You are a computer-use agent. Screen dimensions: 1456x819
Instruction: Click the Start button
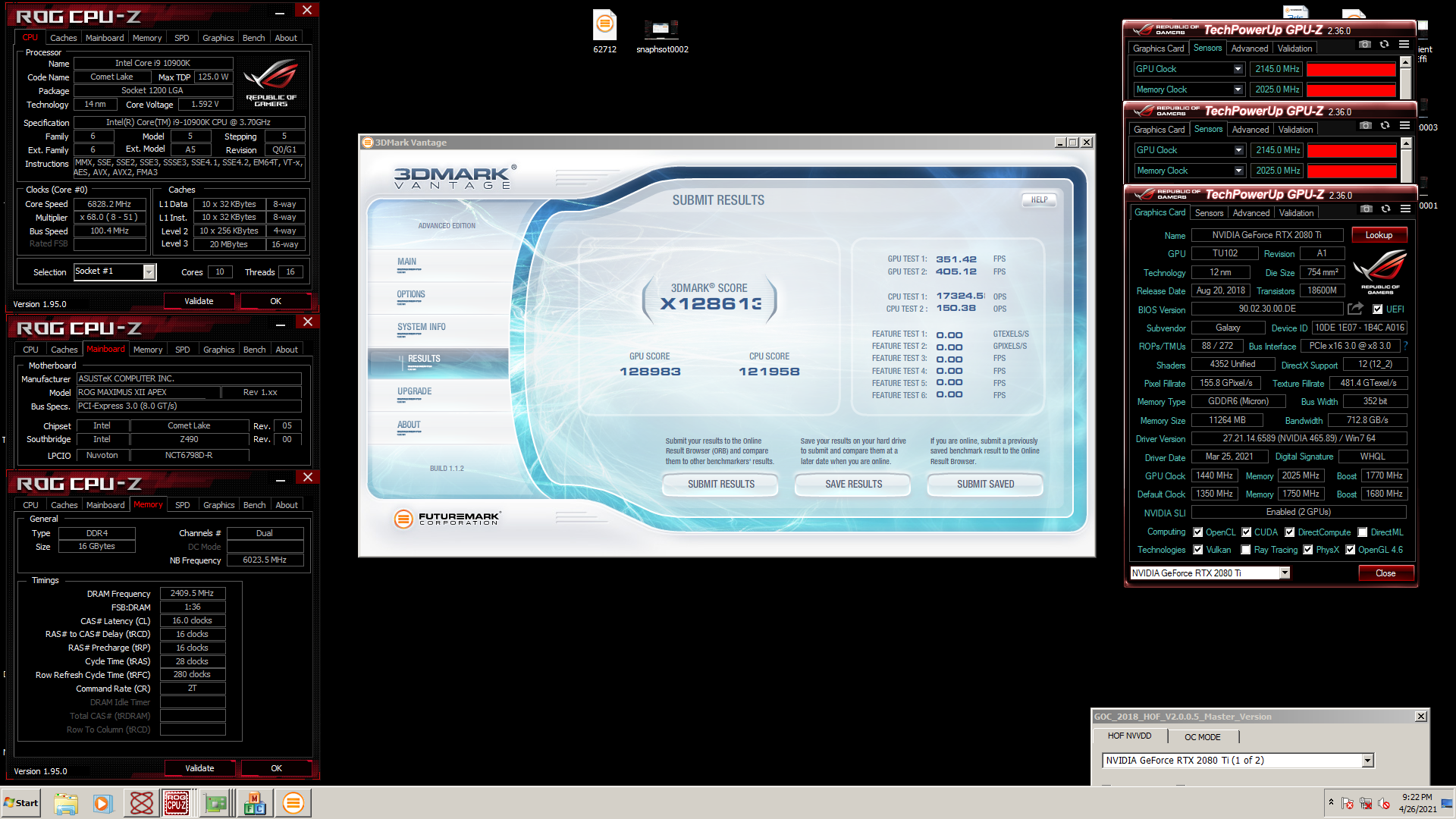(x=21, y=803)
